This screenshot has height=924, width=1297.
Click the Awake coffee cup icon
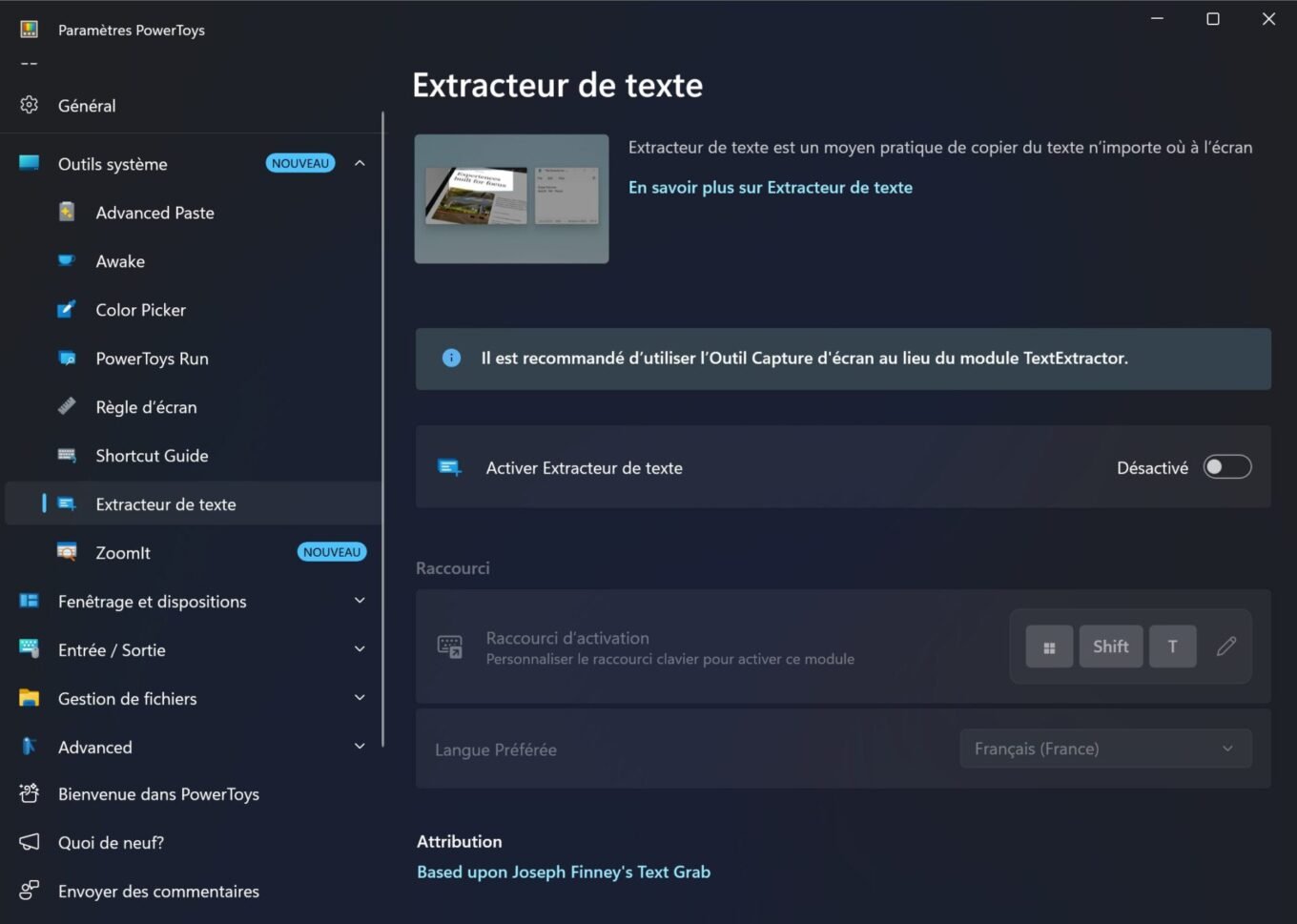click(x=67, y=260)
